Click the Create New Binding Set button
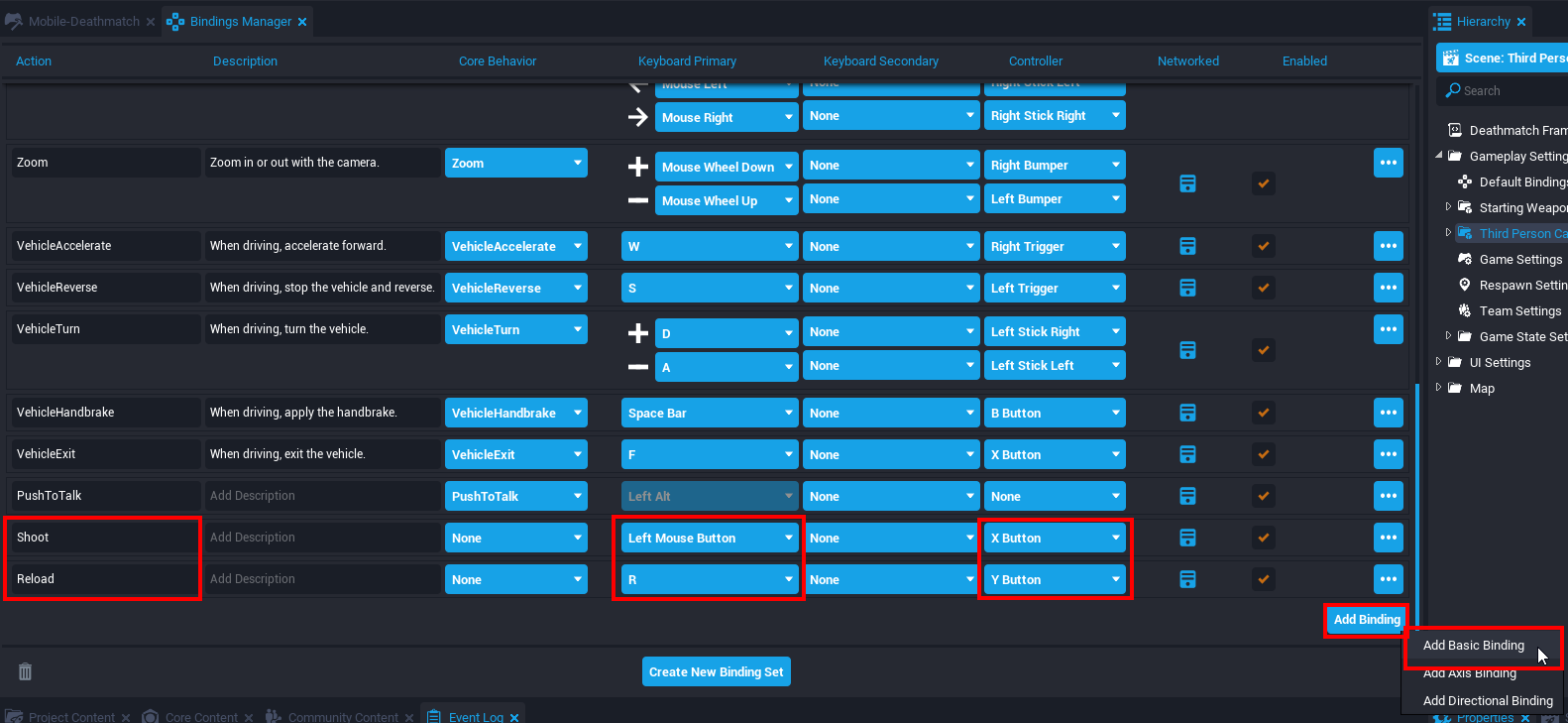 coord(716,671)
